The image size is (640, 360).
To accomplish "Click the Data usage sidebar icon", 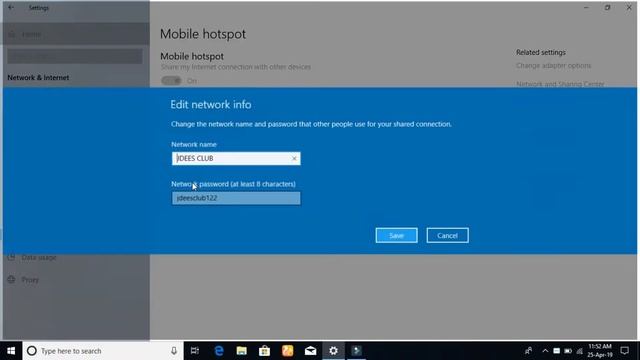I will [x=11, y=257].
